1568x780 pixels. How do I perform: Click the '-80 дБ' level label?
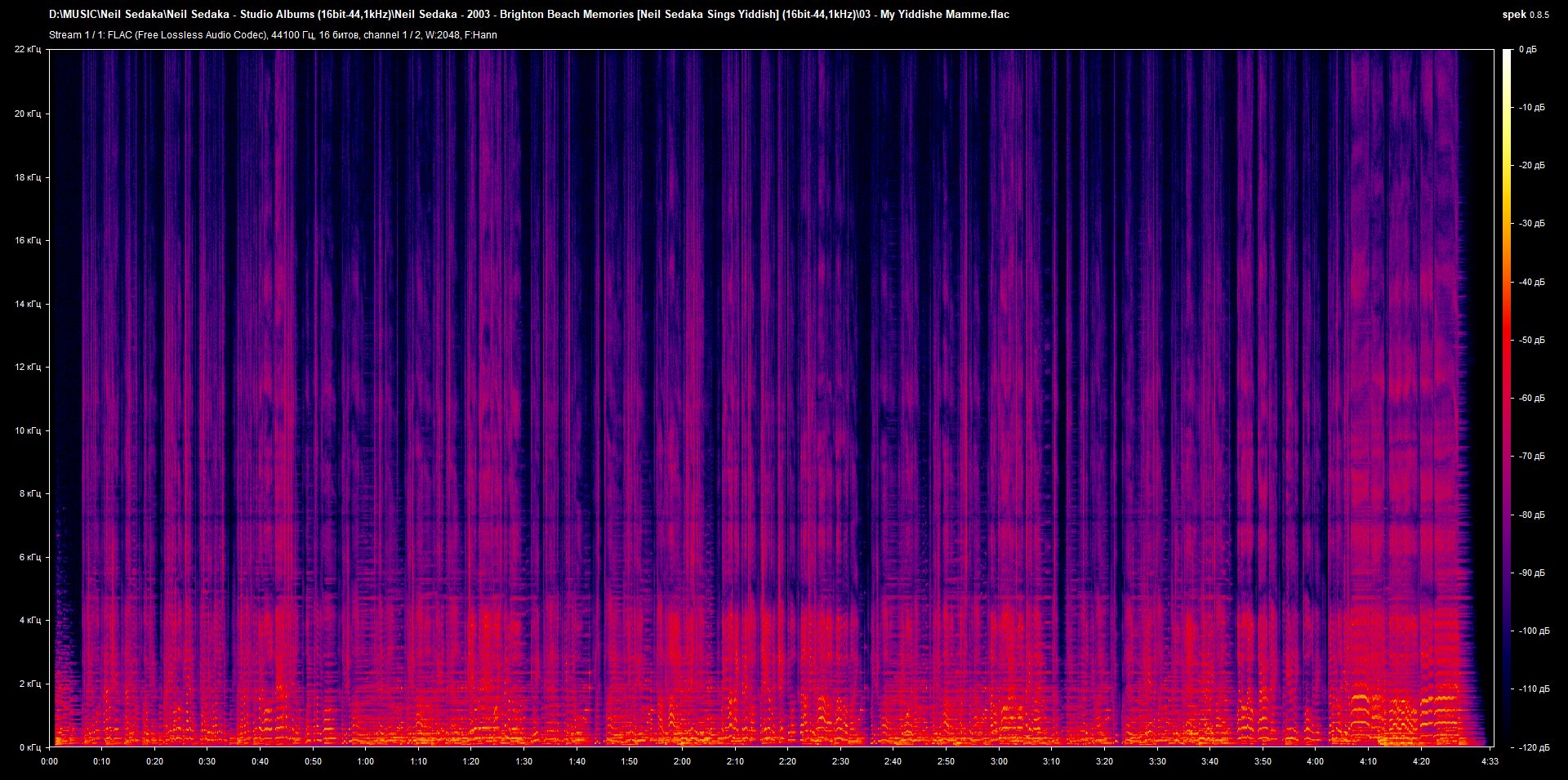point(1531,515)
